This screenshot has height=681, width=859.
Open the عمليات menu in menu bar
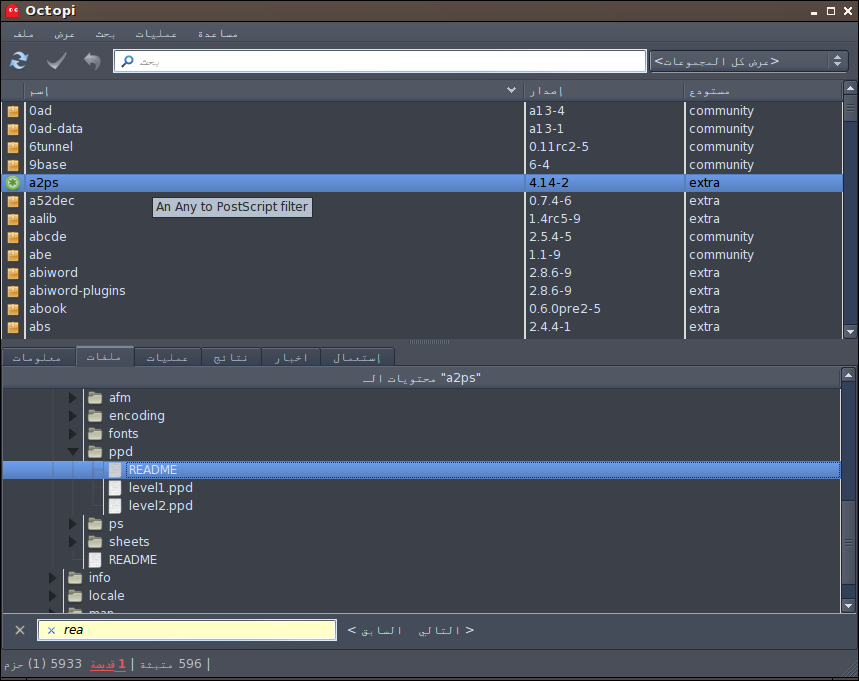(156, 34)
